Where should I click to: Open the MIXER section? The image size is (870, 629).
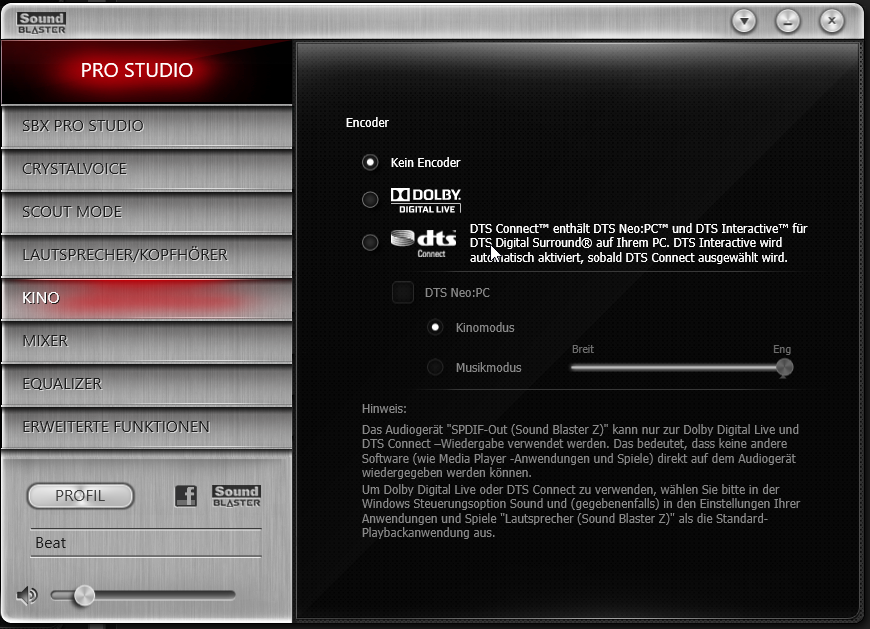(147, 341)
